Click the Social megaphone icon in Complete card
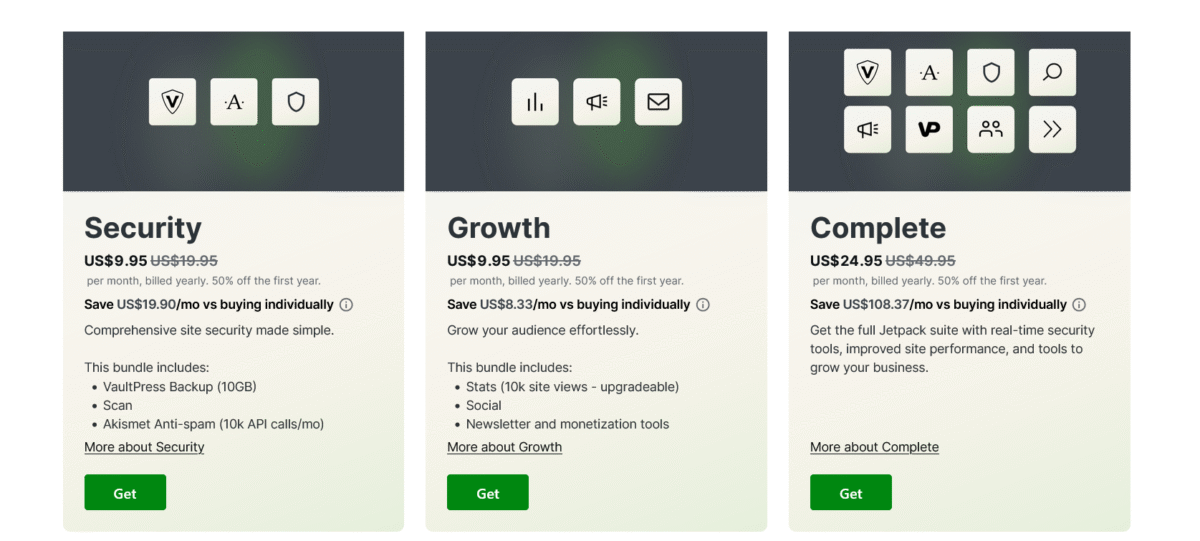 (x=867, y=129)
